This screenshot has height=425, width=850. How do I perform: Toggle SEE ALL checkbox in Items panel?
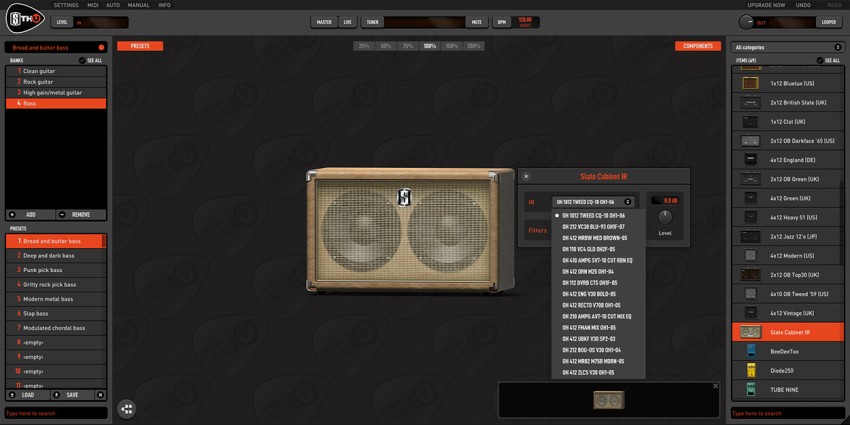click(x=820, y=61)
